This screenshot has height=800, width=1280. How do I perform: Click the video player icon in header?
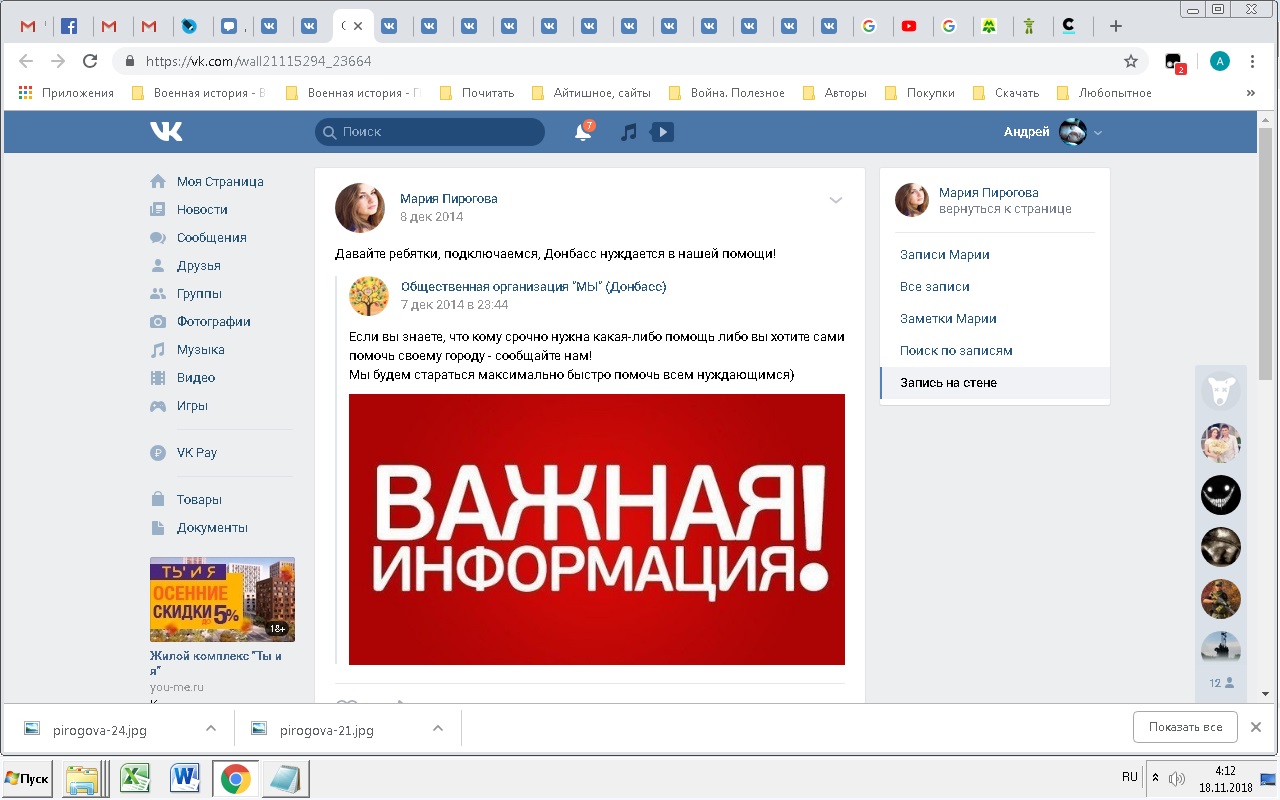click(662, 132)
